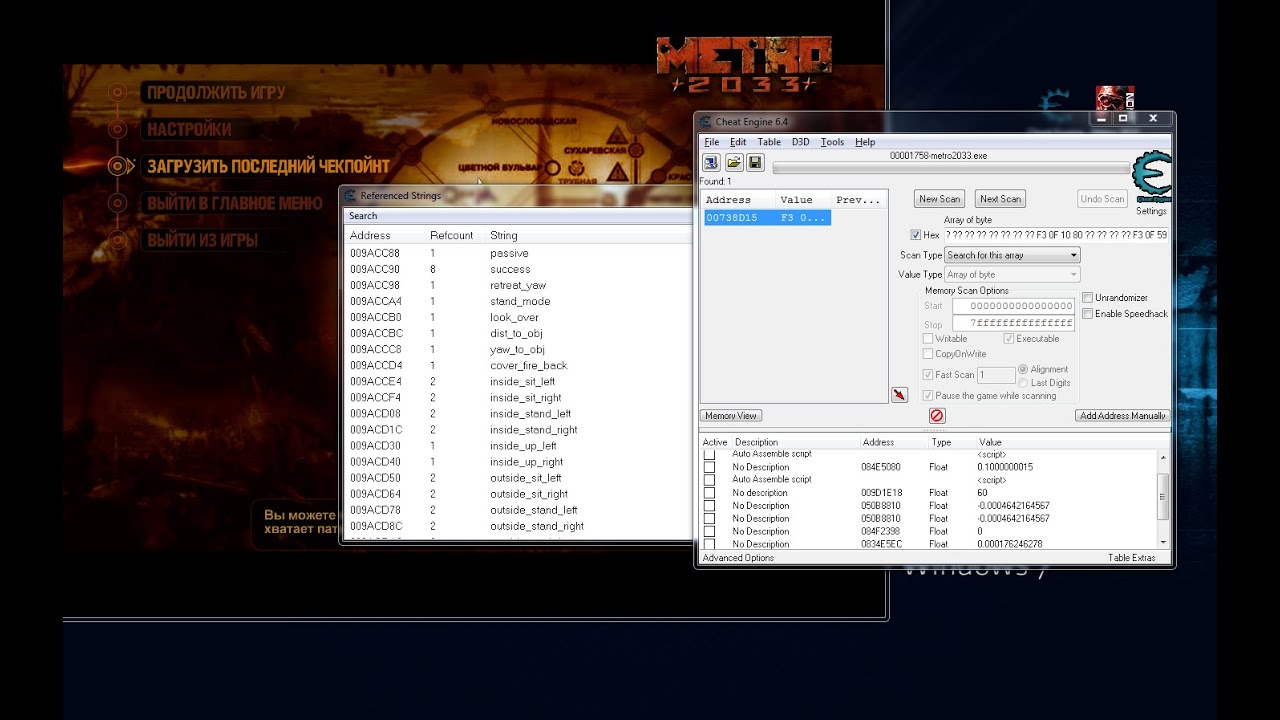1280x720 pixels.
Task: Click the Stop address field
Action: [1013, 324]
